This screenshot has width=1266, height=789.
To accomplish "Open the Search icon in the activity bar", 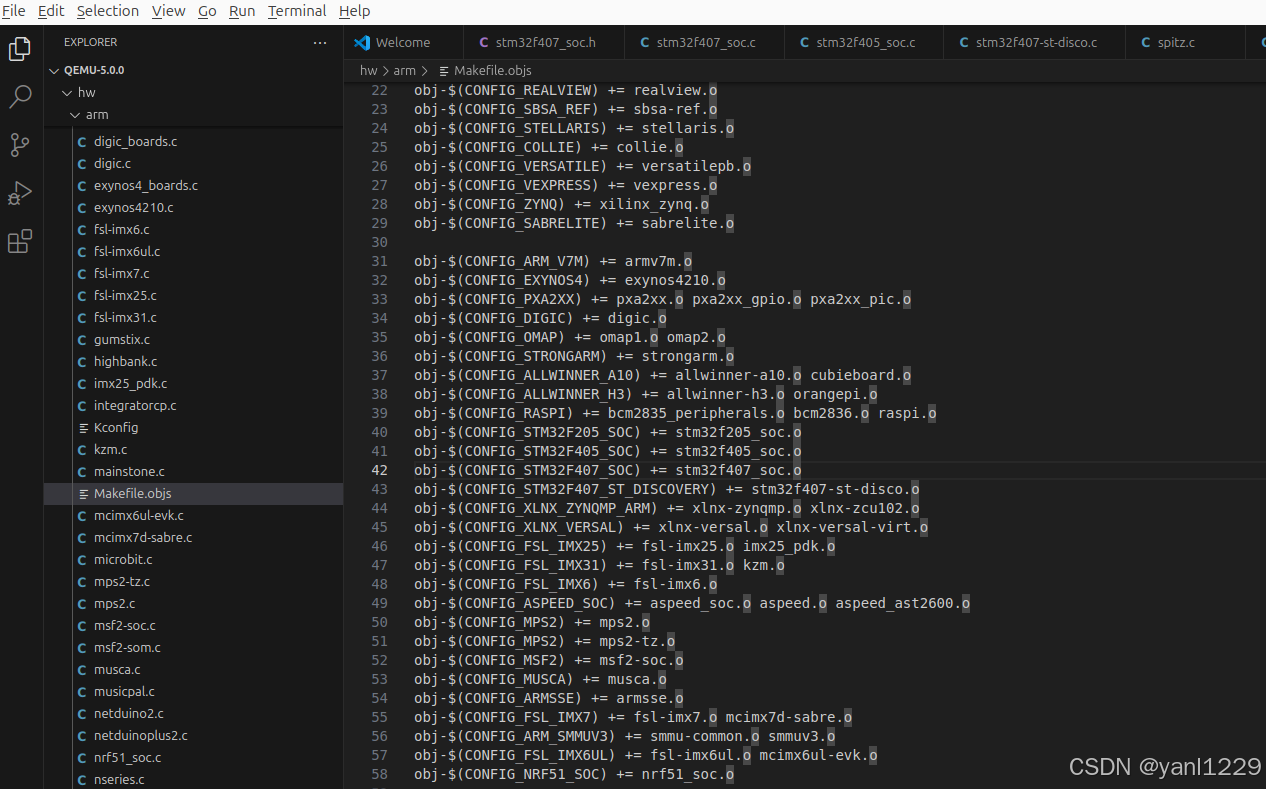I will point(20,95).
